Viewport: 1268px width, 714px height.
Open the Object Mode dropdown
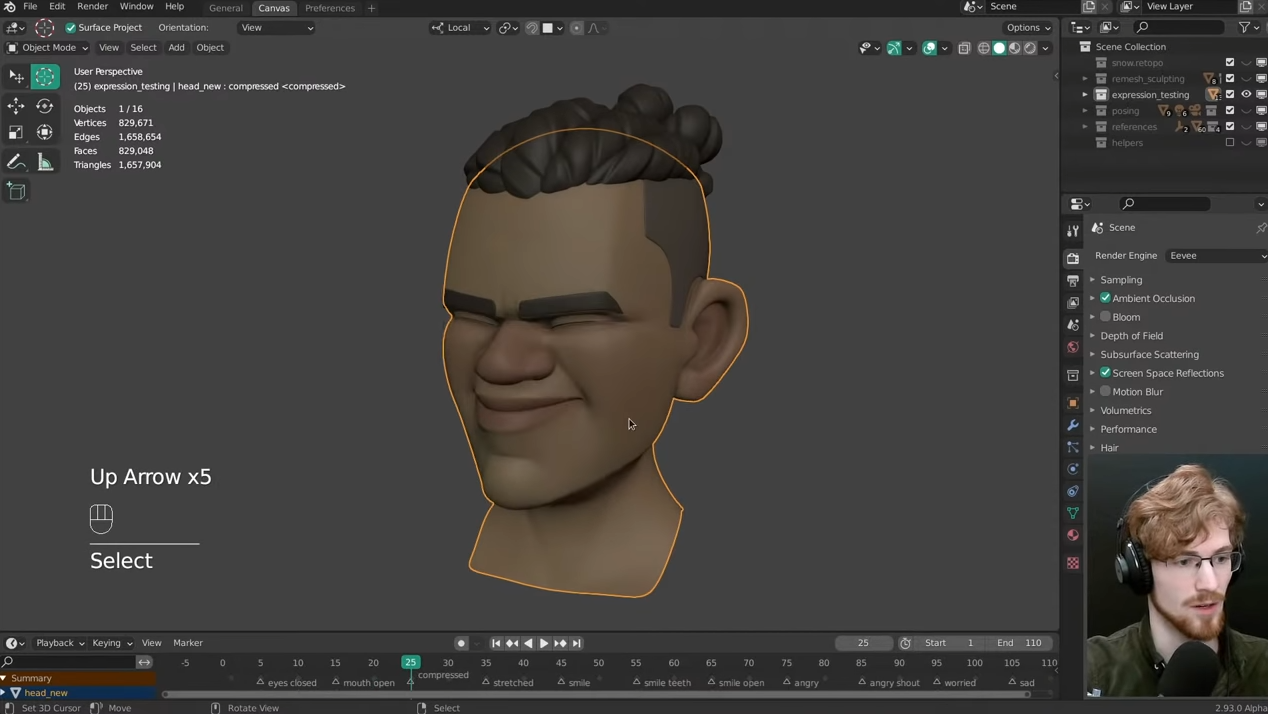click(48, 48)
